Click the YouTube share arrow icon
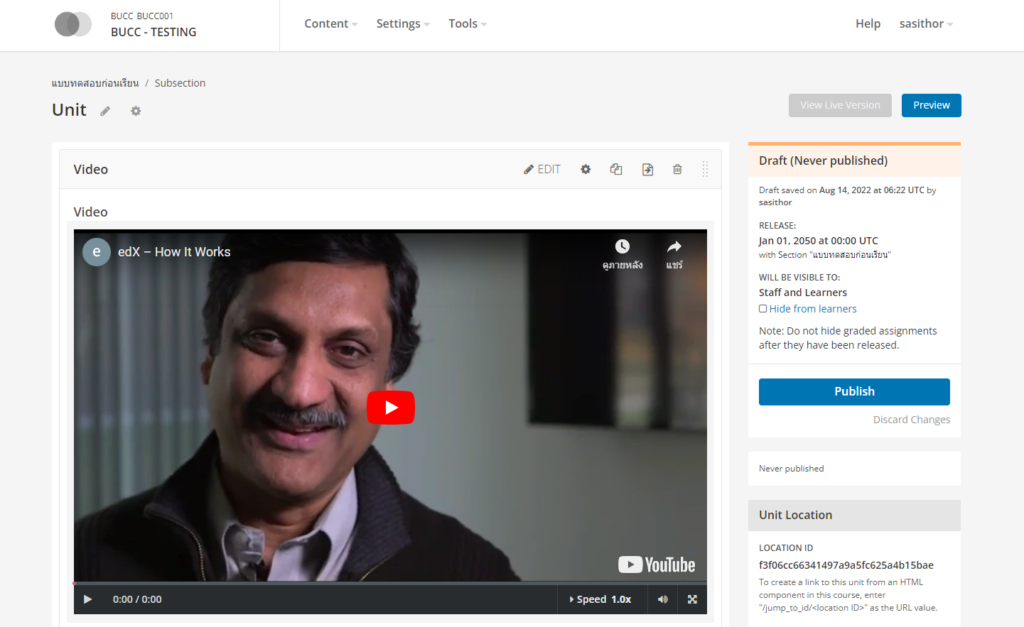The height and width of the screenshot is (627, 1024). pyautogui.click(x=674, y=247)
